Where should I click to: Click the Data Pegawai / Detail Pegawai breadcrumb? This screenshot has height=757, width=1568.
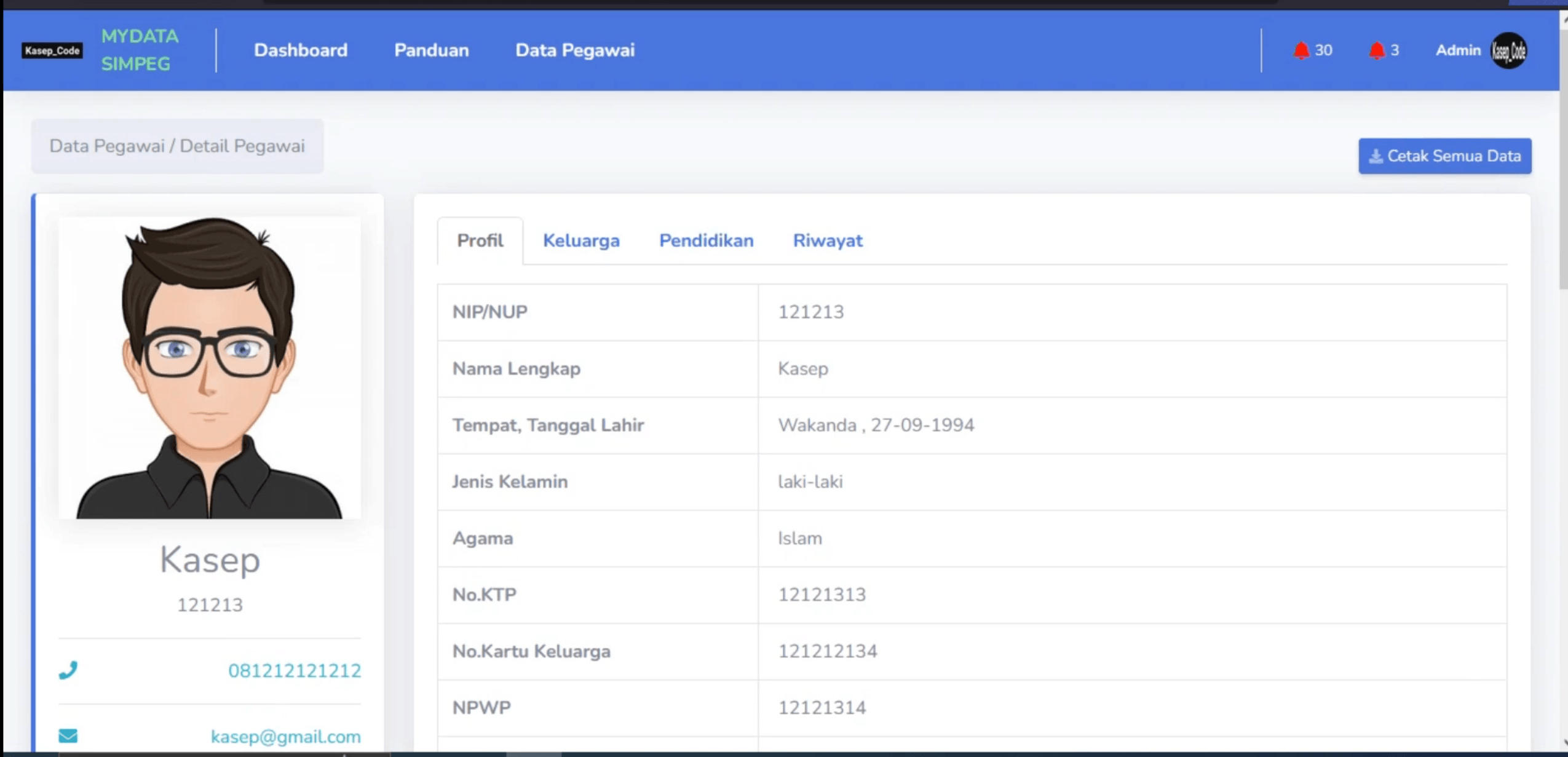click(x=177, y=146)
